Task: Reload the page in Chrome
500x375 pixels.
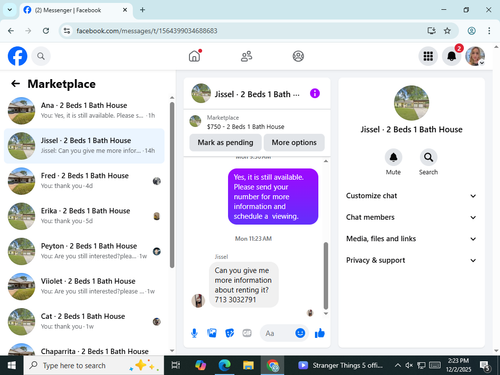Action: [x=46, y=31]
